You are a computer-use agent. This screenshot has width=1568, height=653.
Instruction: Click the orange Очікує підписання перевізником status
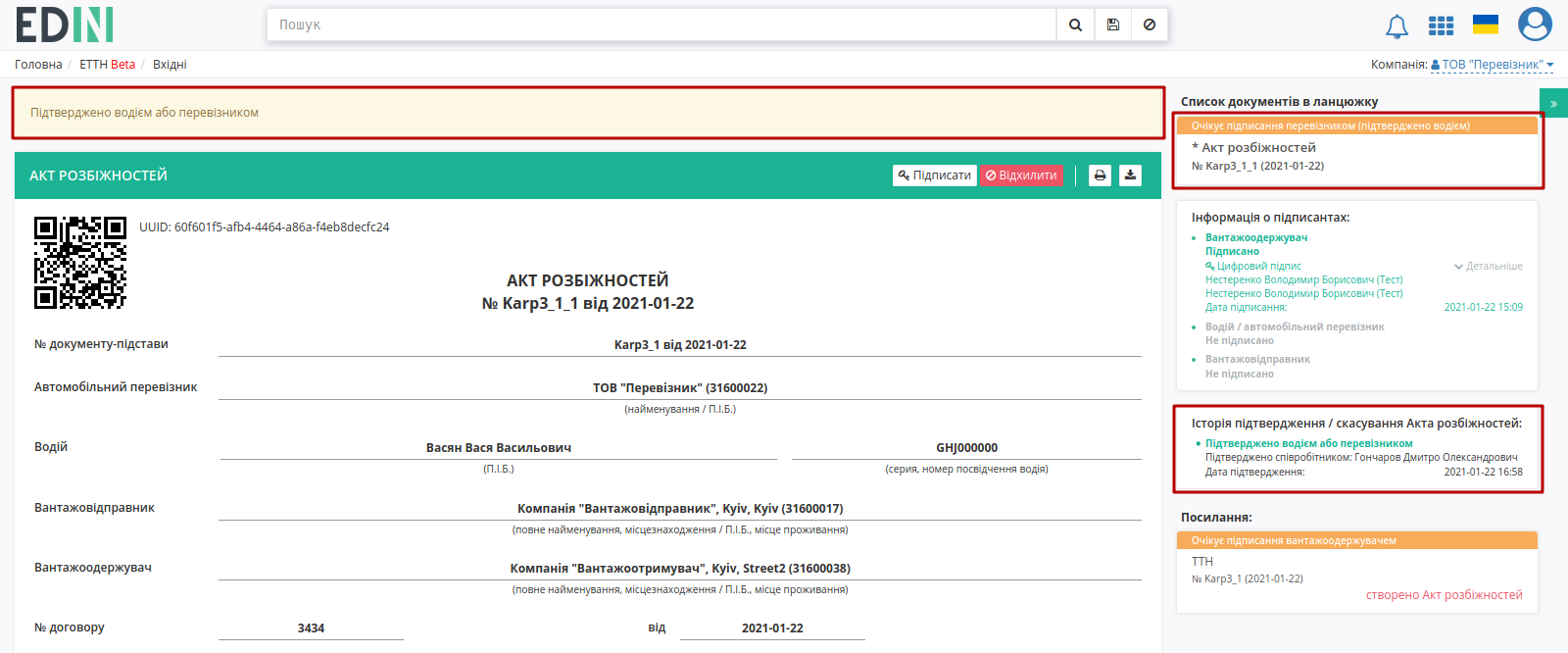coord(1357,126)
